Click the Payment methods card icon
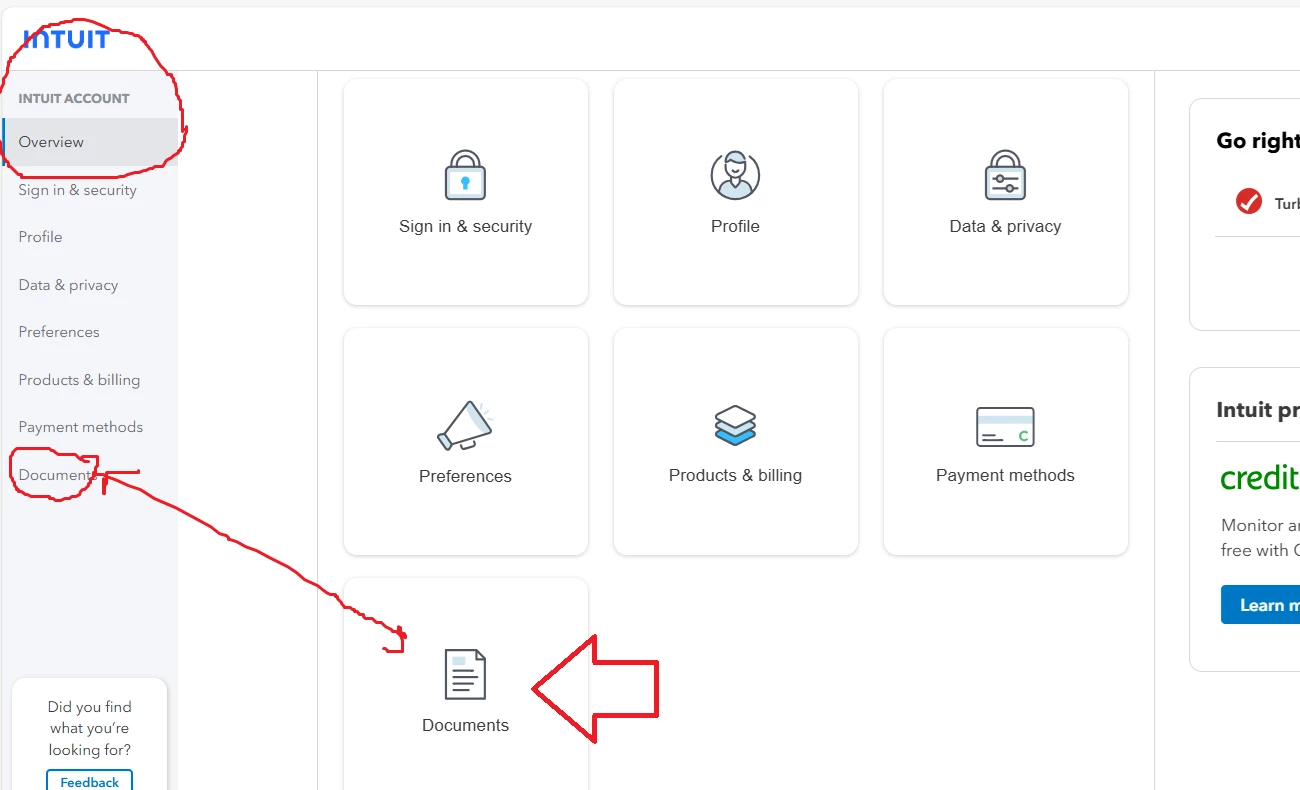1300x790 pixels. click(1005, 426)
